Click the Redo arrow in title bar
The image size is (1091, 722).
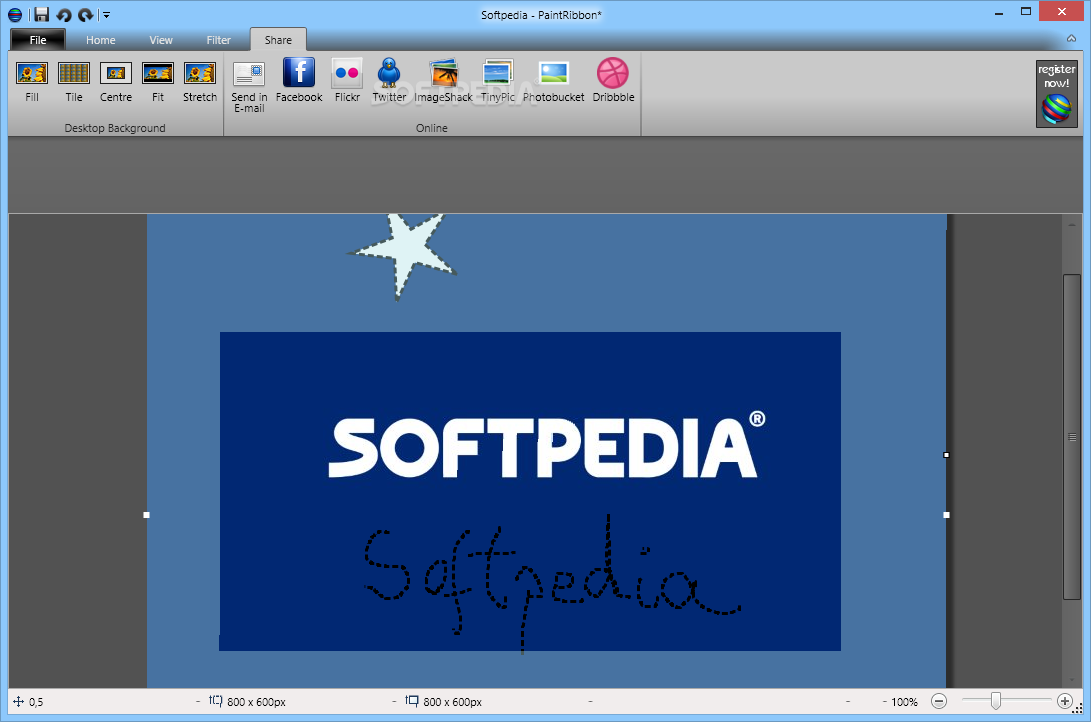(86, 14)
